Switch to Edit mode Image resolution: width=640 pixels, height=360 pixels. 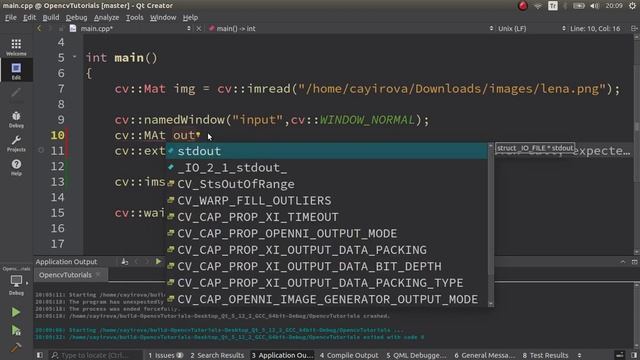pos(16,70)
